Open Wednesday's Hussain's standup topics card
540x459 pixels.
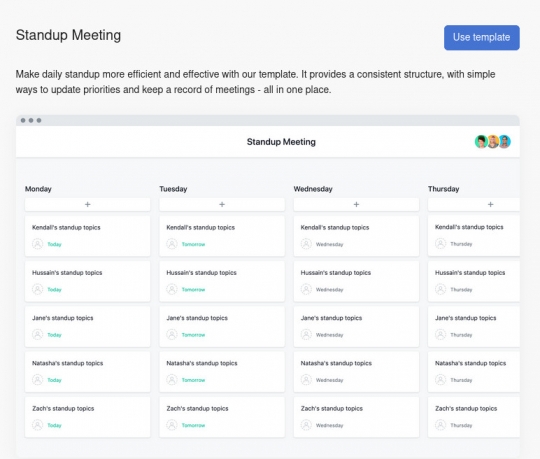(x=356, y=281)
